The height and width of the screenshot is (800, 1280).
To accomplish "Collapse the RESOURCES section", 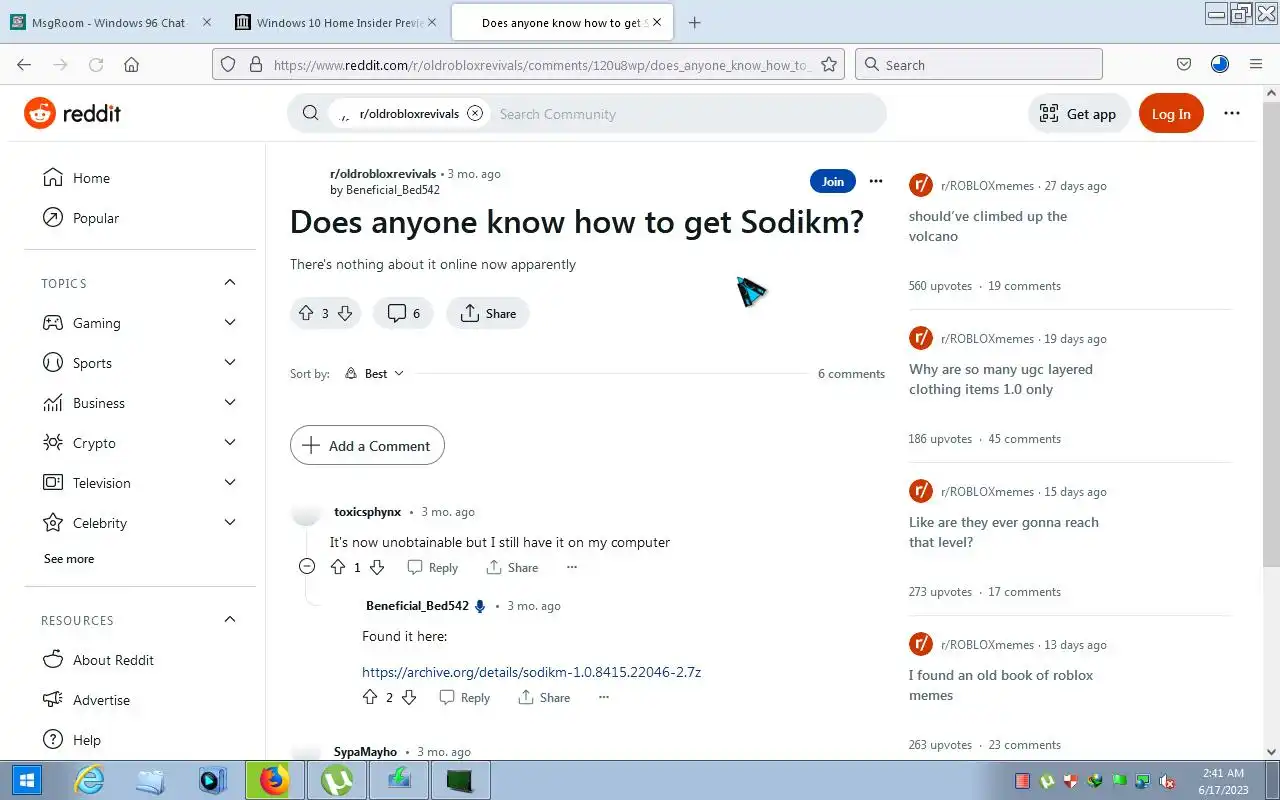I will (230, 619).
